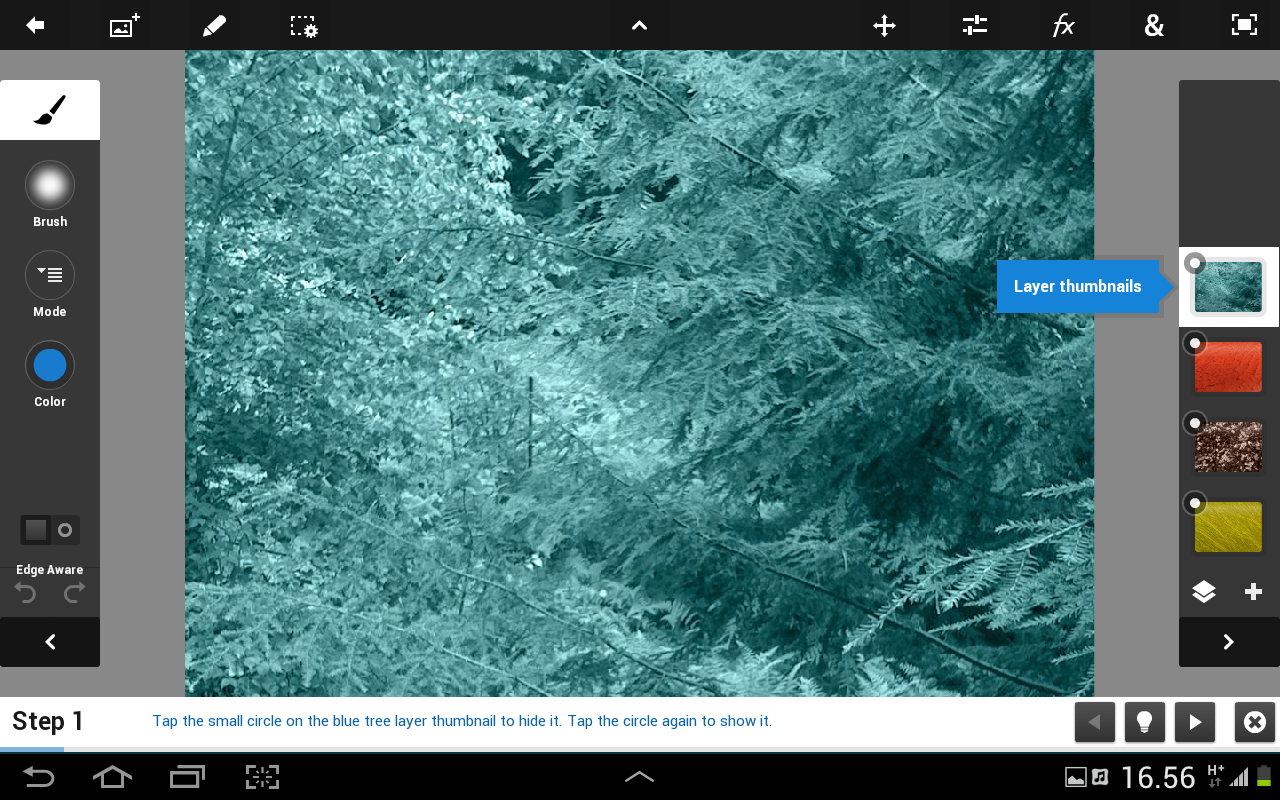1280x800 pixels.
Task: Select the Move transform tool
Action: click(884, 25)
